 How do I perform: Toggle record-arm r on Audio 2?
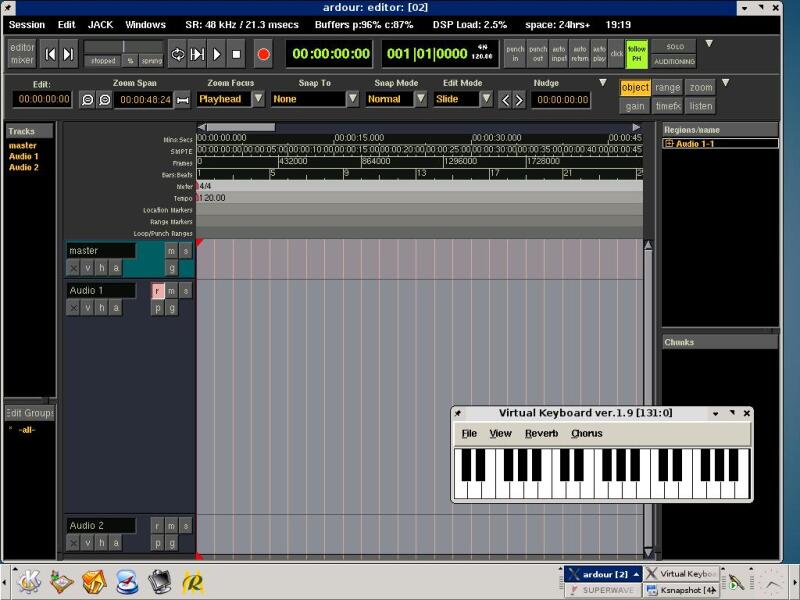[158, 526]
